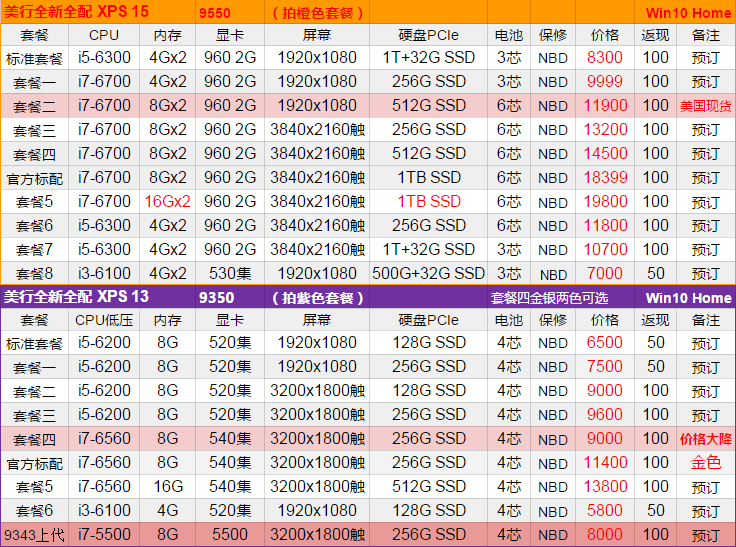Select the 9350 model number cell
736x547 pixels.
pyautogui.click(x=217, y=298)
